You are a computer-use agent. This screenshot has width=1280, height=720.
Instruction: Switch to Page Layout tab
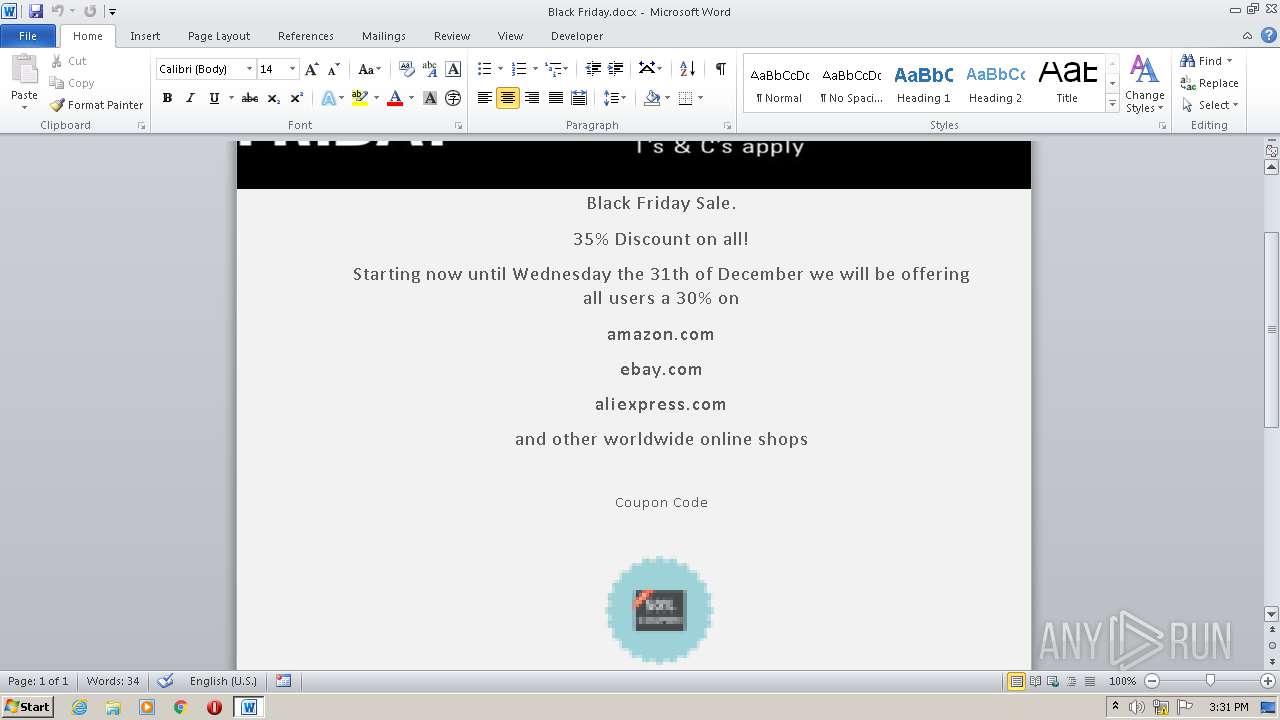pyautogui.click(x=219, y=35)
